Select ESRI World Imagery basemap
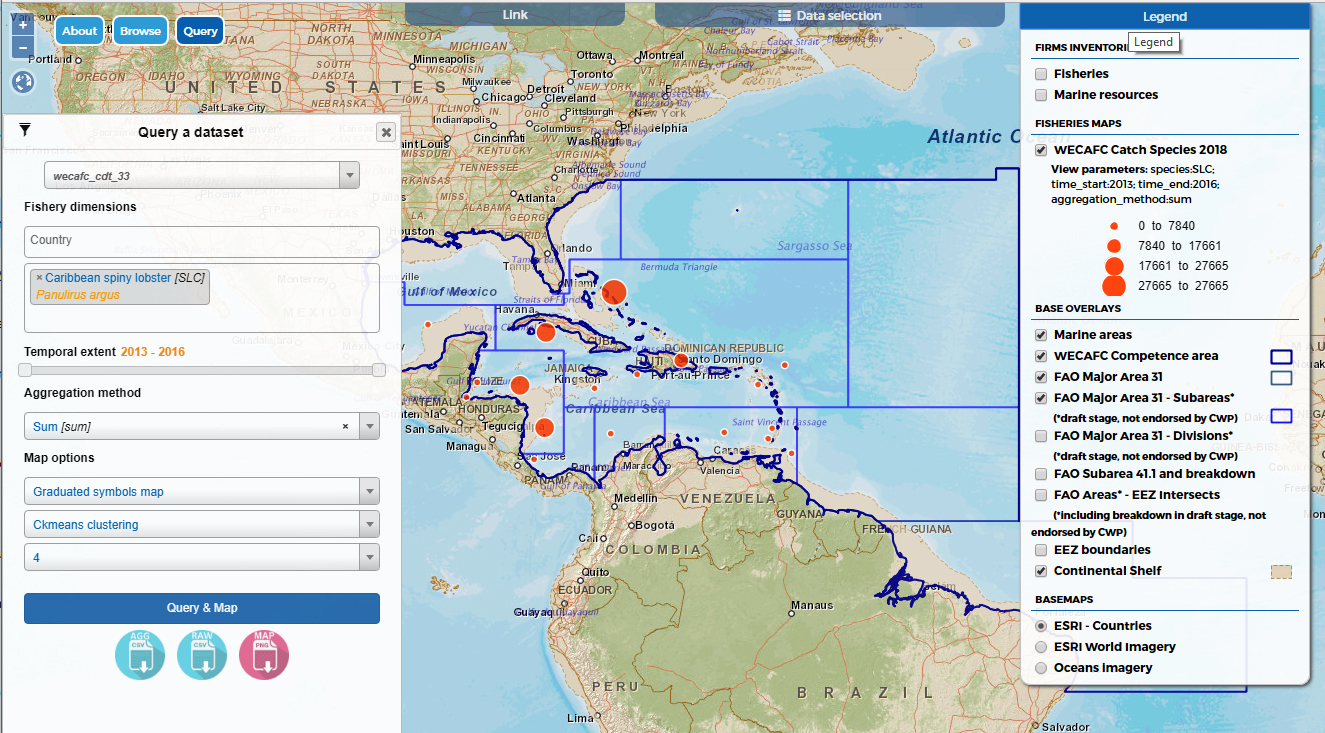 tap(1041, 647)
